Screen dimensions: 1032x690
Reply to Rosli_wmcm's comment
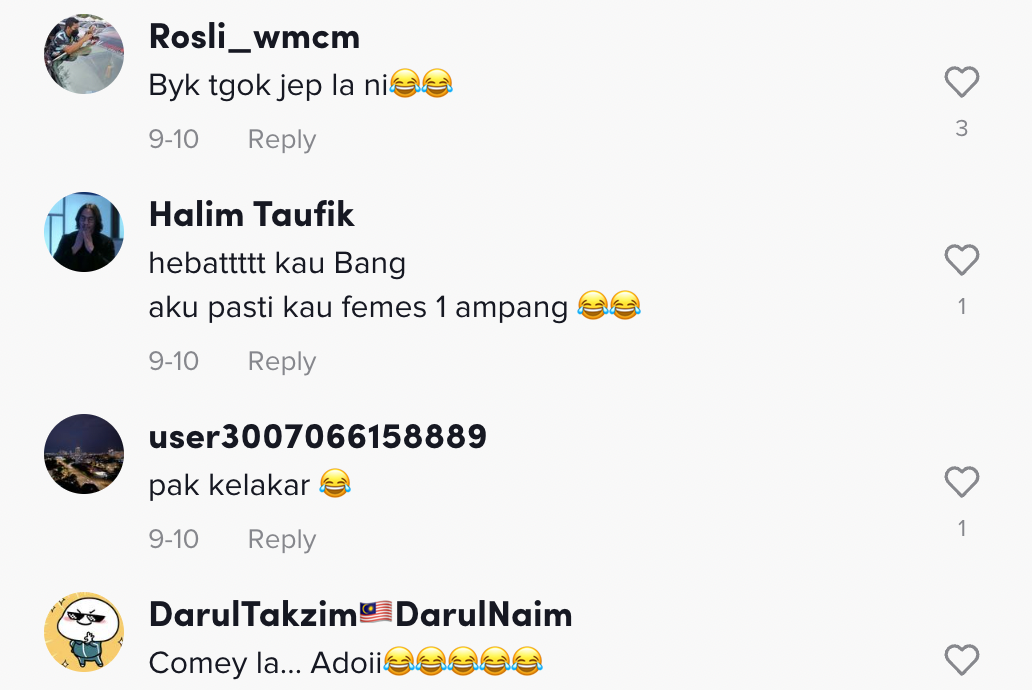coord(282,140)
